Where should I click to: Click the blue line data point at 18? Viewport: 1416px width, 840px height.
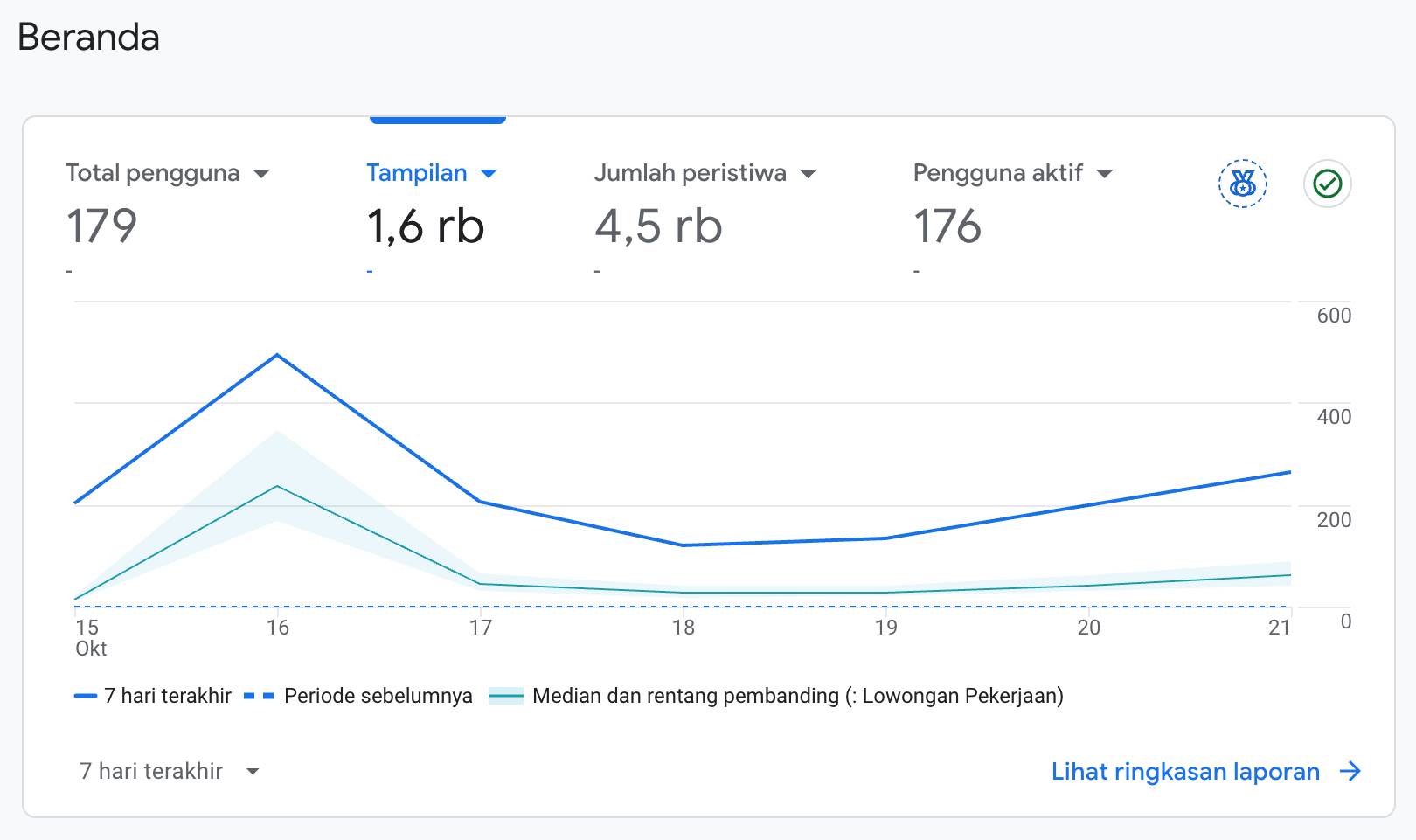point(683,545)
